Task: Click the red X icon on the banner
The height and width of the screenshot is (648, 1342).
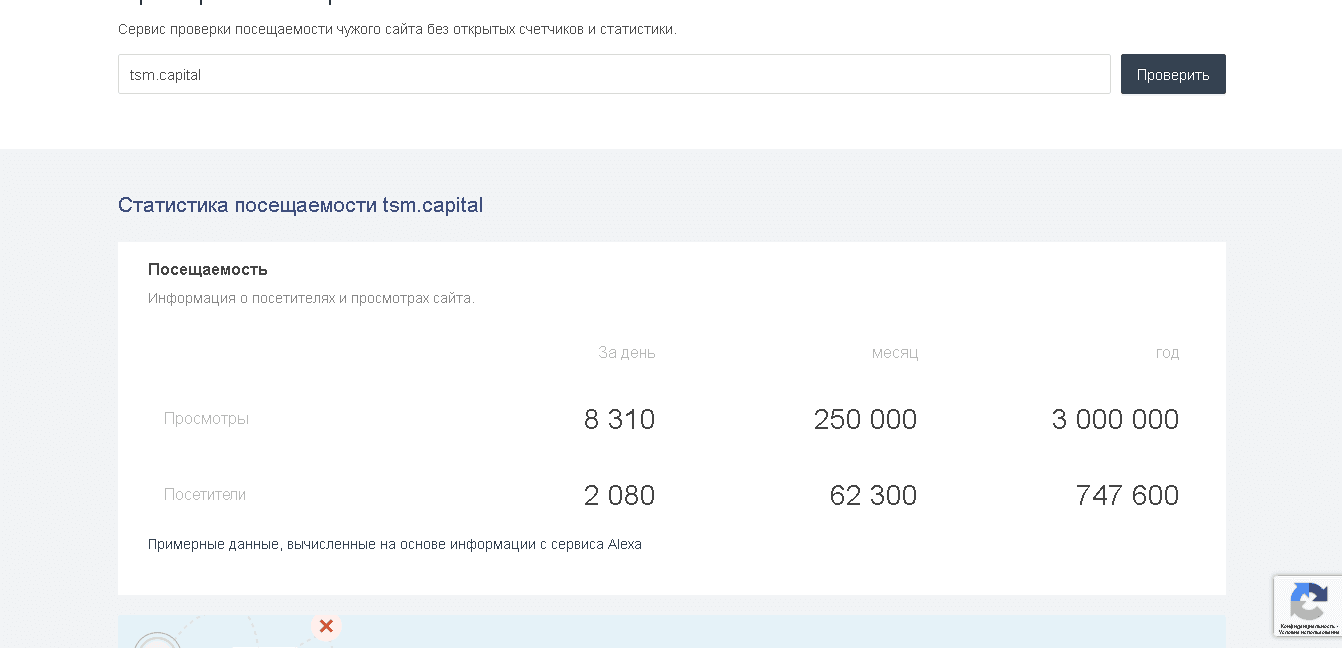Action: click(x=326, y=626)
